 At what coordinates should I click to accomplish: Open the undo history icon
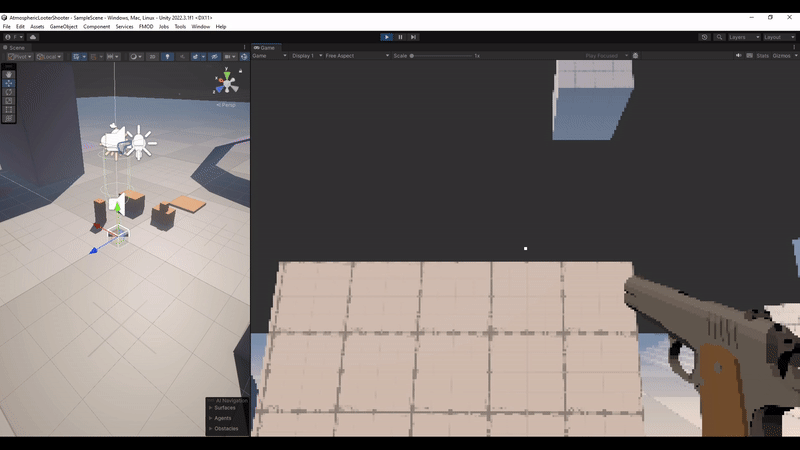coord(705,37)
